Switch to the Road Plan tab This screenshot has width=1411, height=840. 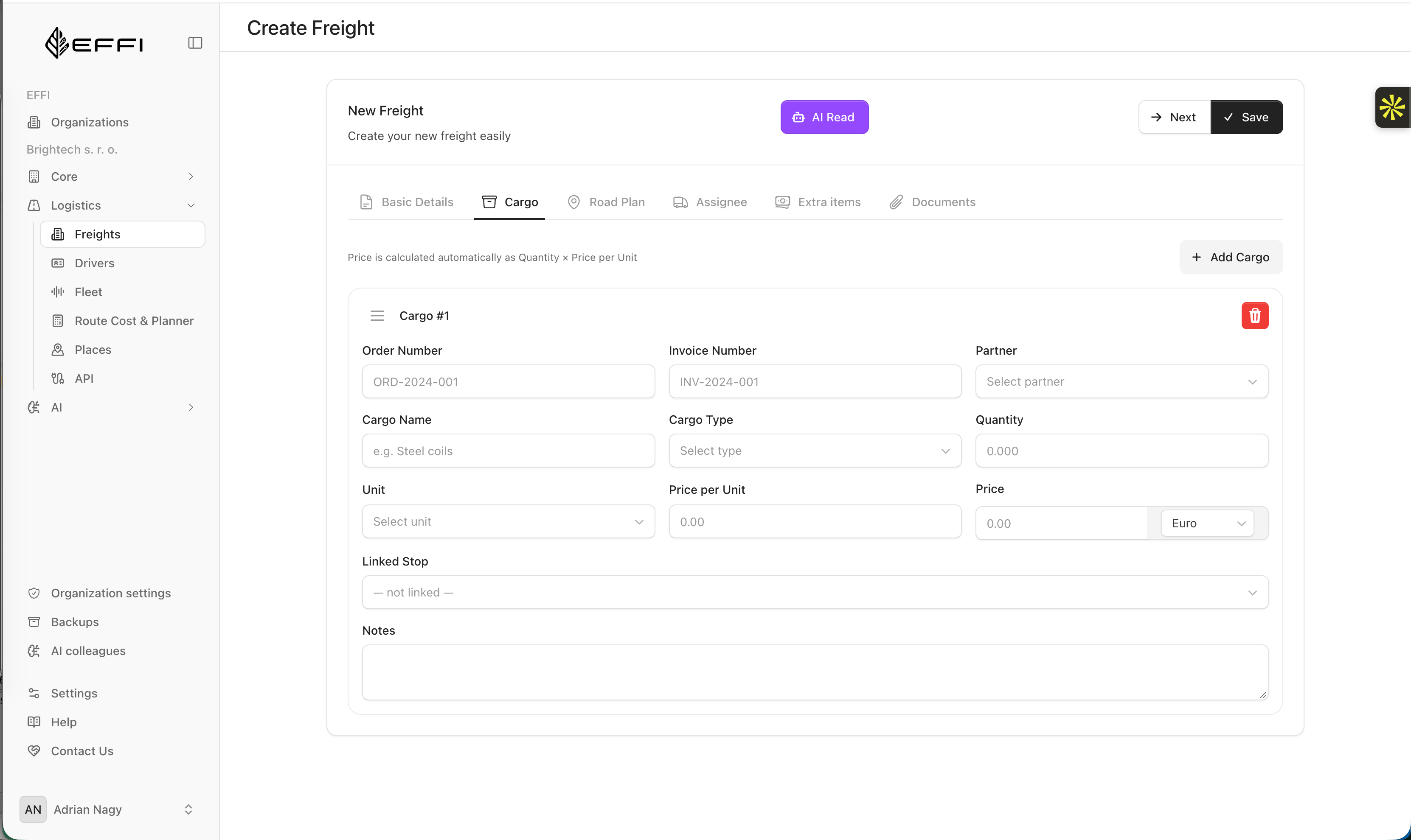pyautogui.click(x=606, y=202)
